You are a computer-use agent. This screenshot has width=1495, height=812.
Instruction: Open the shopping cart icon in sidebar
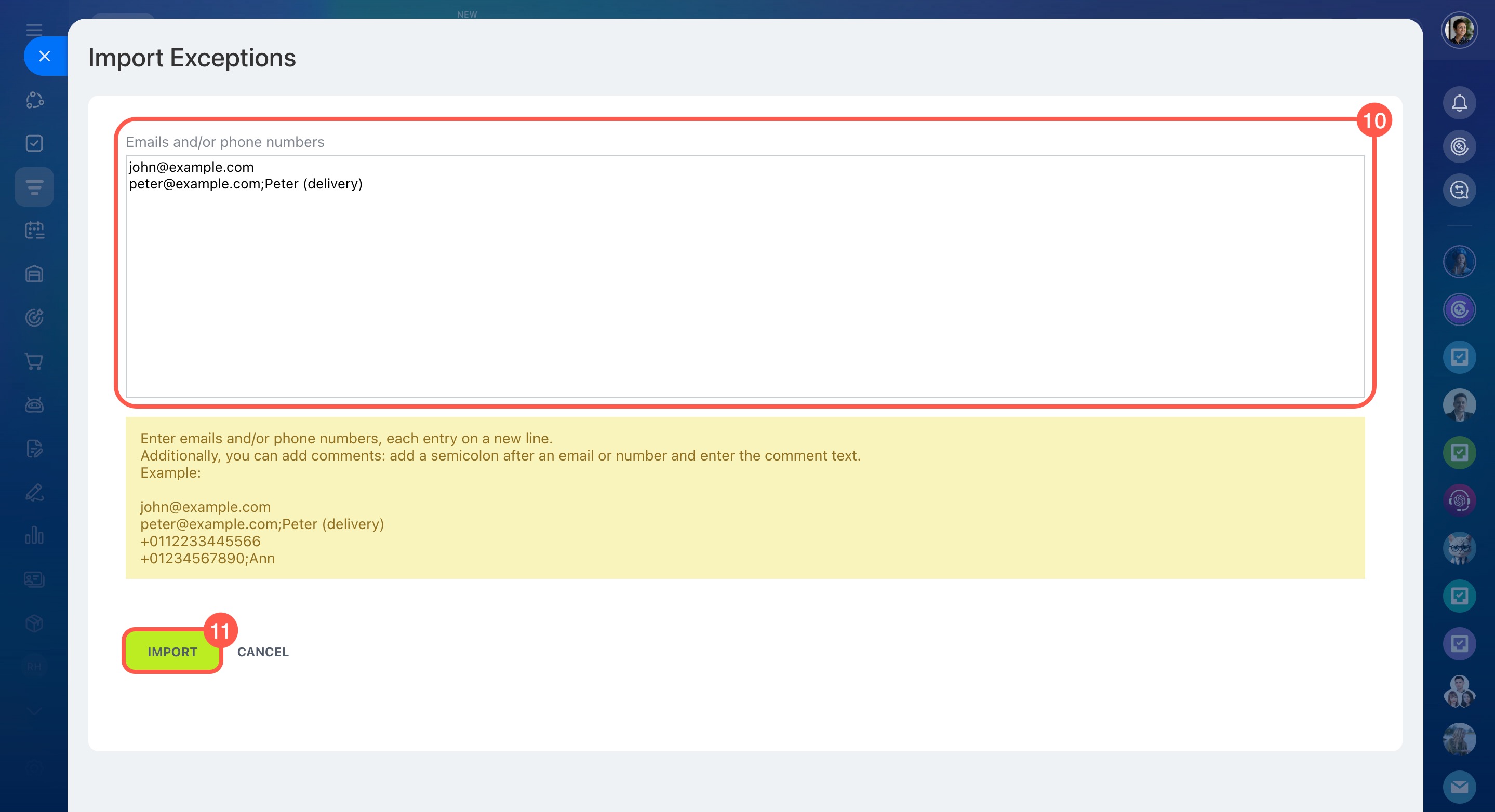tap(34, 361)
